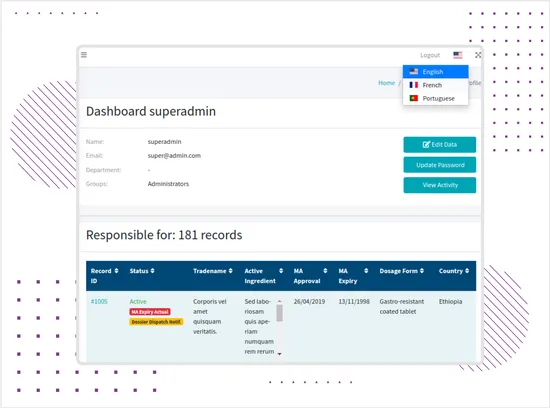Image resolution: width=550 pixels, height=408 pixels.
Task: Sort by Record ID column arrows
Action: [116, 271]
